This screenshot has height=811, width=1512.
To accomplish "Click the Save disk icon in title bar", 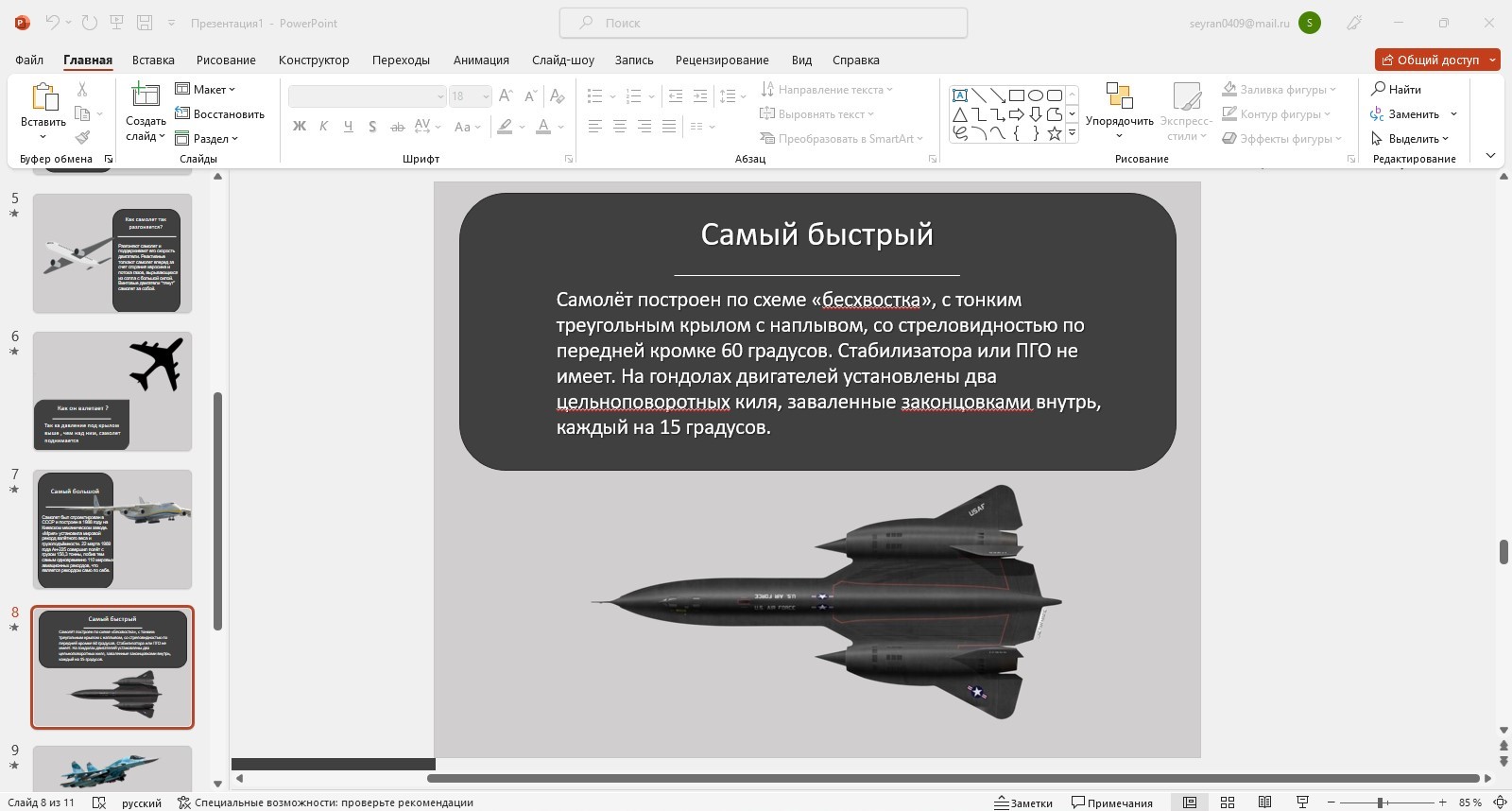I will tap(145, 23).
